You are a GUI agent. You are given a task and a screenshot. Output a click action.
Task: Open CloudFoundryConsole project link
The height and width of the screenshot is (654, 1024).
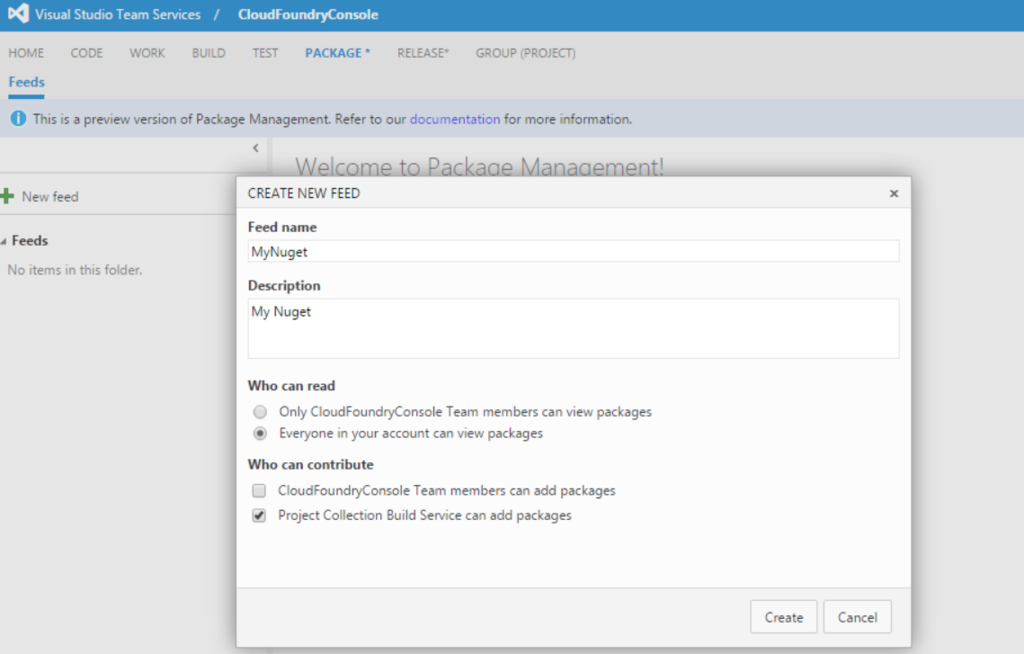pos(308,14)
